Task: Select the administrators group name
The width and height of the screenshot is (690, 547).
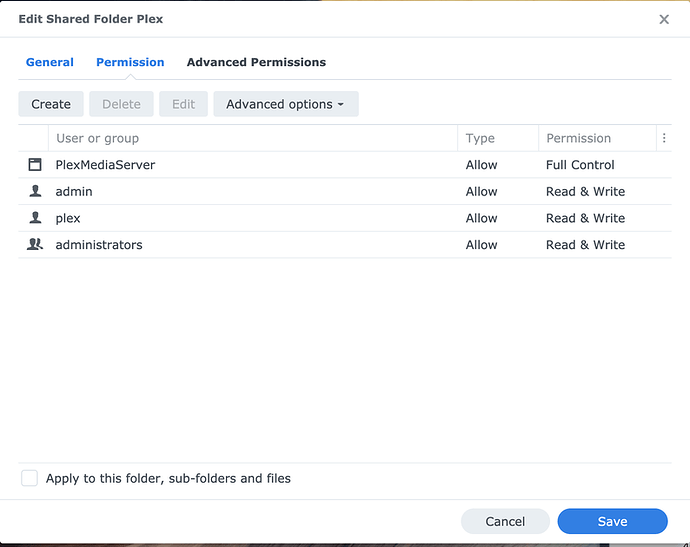Action: (99, 245)
